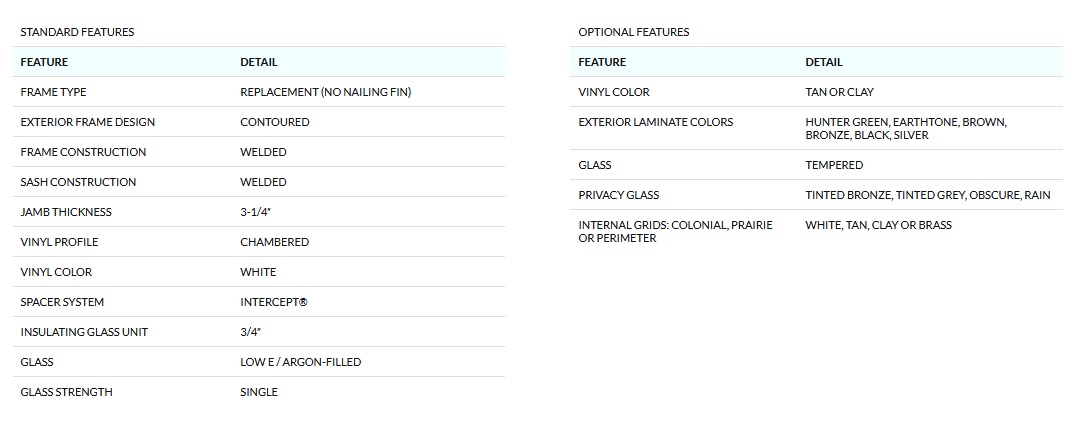Click the TEMPERED glass option text
This screenshot has width=1077, height=424.
[834, 165]
